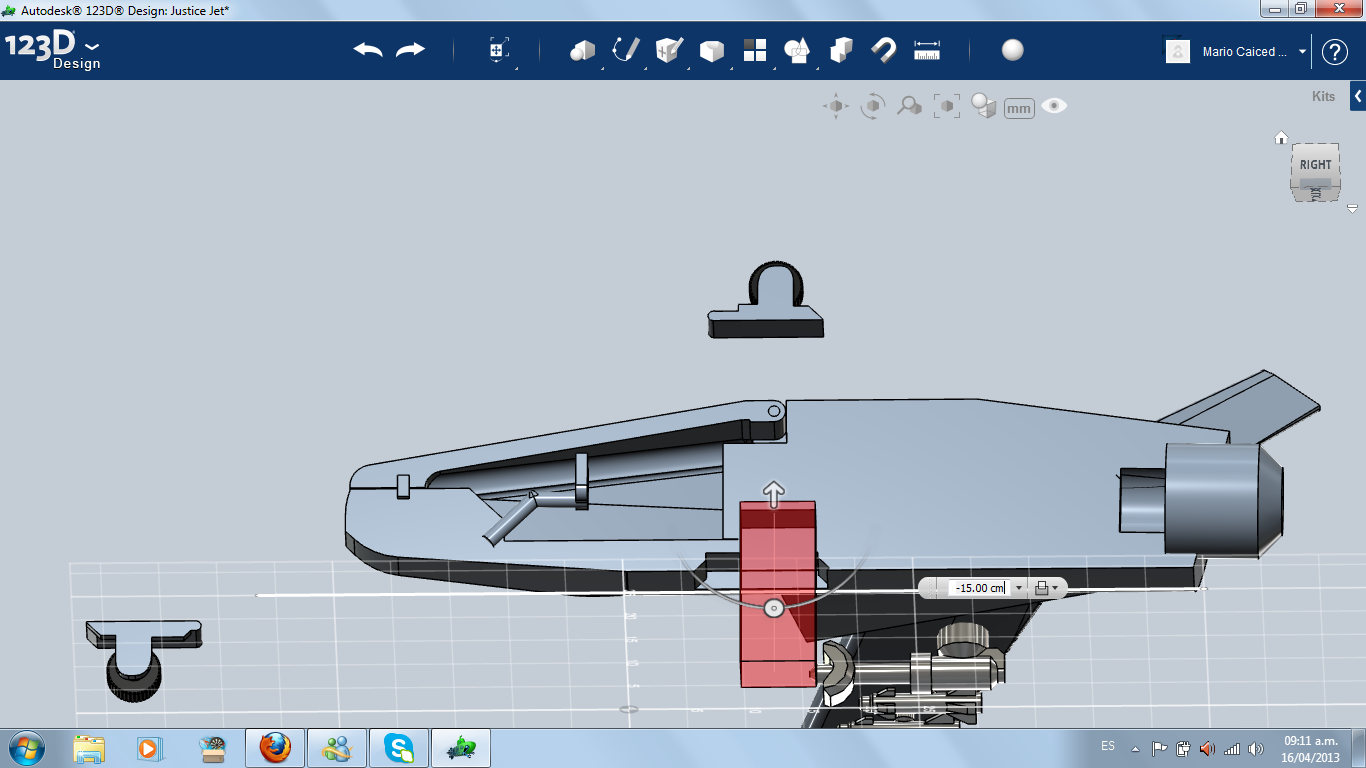The image size is (1366, 768).
Task: Click the -15.00 cm distance input field
Action: (977, 588)
